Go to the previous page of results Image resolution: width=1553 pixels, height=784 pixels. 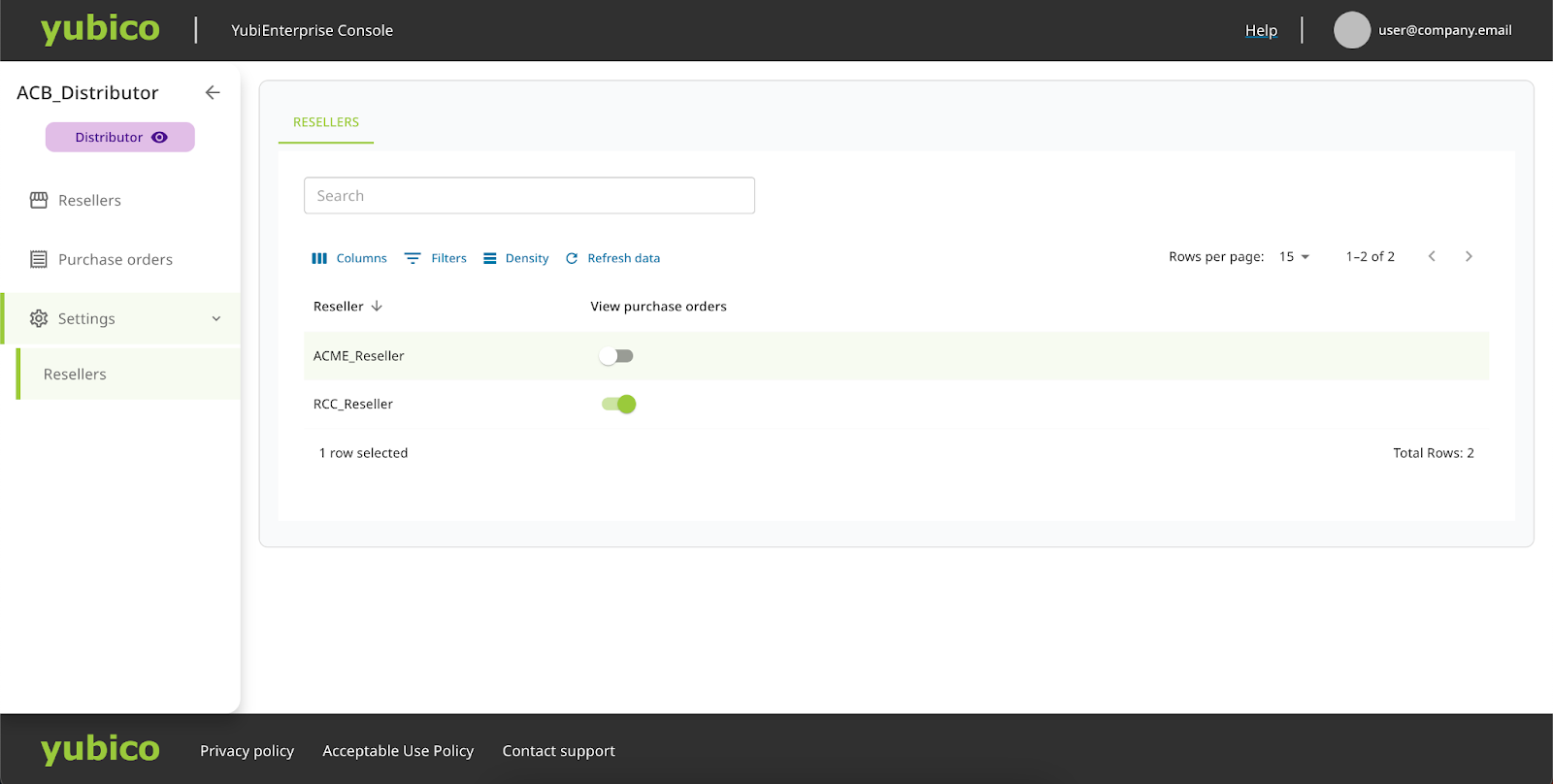point(1432,256)
